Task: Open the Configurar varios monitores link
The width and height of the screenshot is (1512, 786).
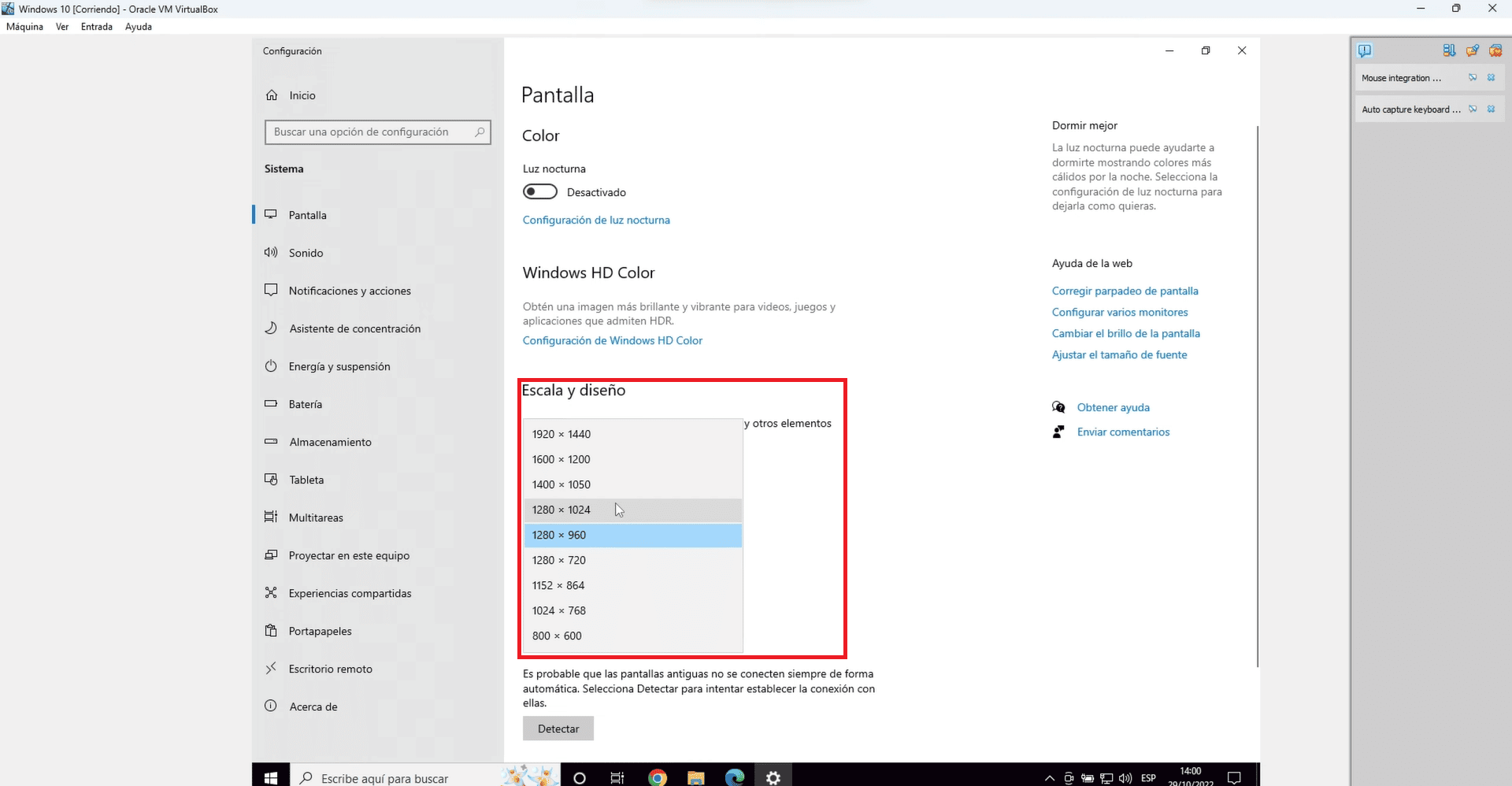Action: (x=1120, y=312)
